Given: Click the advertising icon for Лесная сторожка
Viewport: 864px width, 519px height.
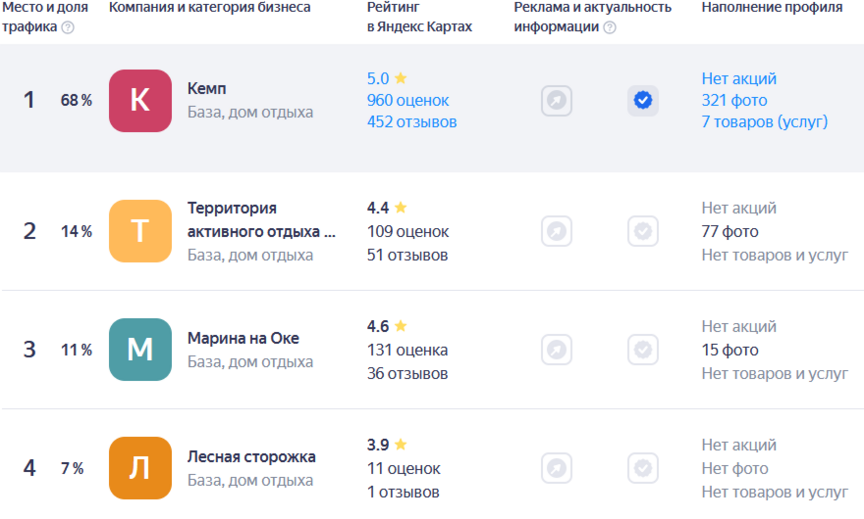Looking at the screenshot, I should 557,468.
